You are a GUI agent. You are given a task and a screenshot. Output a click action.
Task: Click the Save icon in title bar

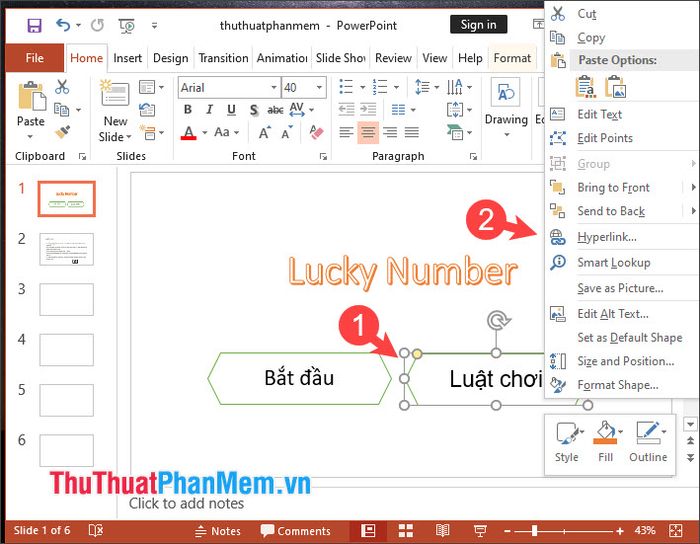pos(35,25)
